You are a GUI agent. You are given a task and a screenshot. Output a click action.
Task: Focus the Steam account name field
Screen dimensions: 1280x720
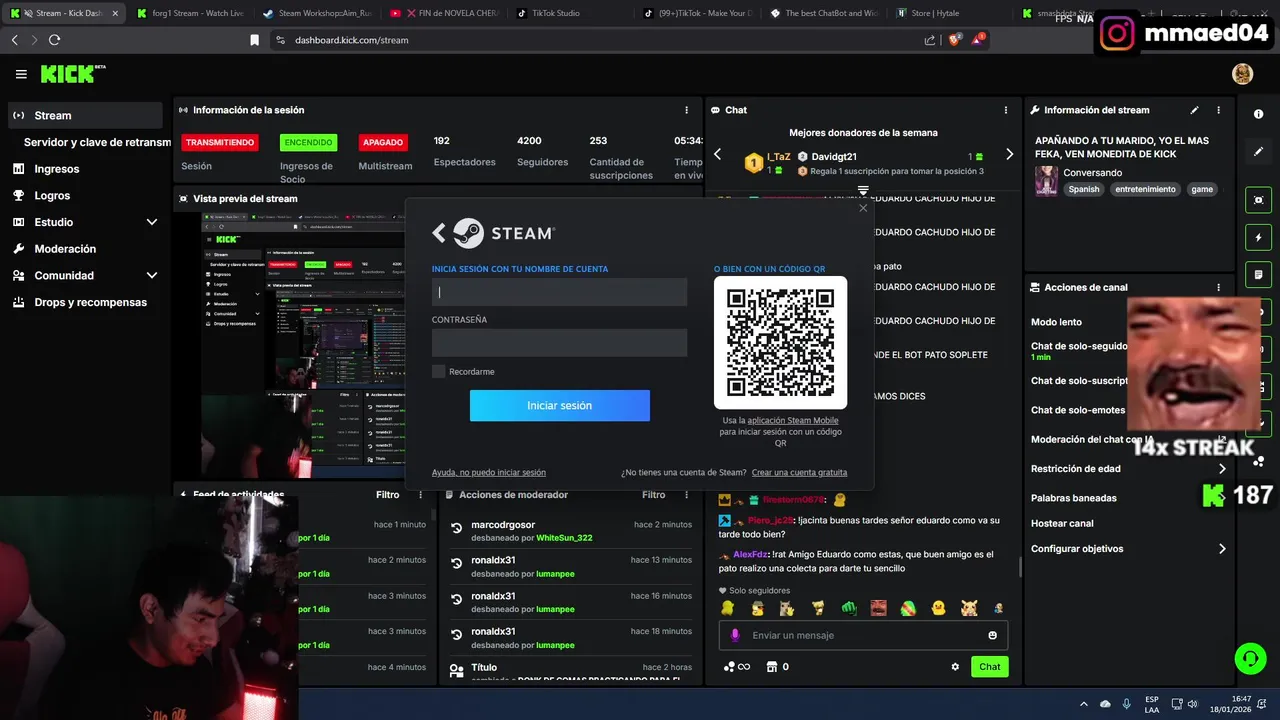pos(560,292)
